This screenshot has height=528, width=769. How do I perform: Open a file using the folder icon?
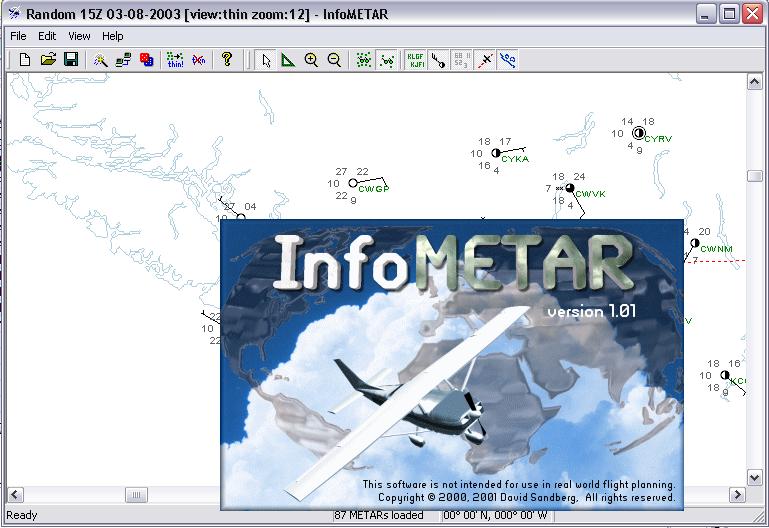click(x=48, y=60)
